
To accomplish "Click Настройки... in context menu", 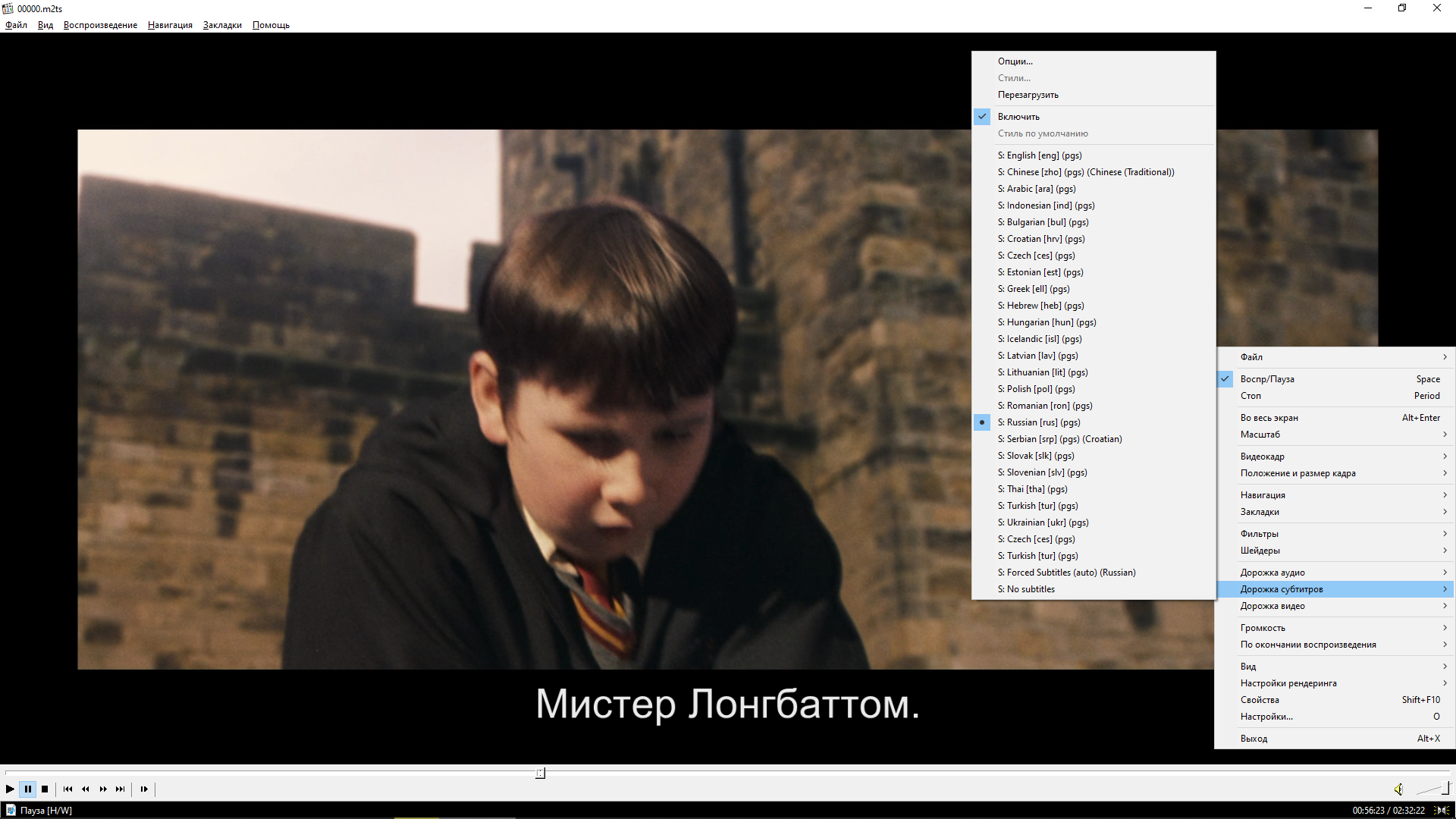I will point(1266,717).
